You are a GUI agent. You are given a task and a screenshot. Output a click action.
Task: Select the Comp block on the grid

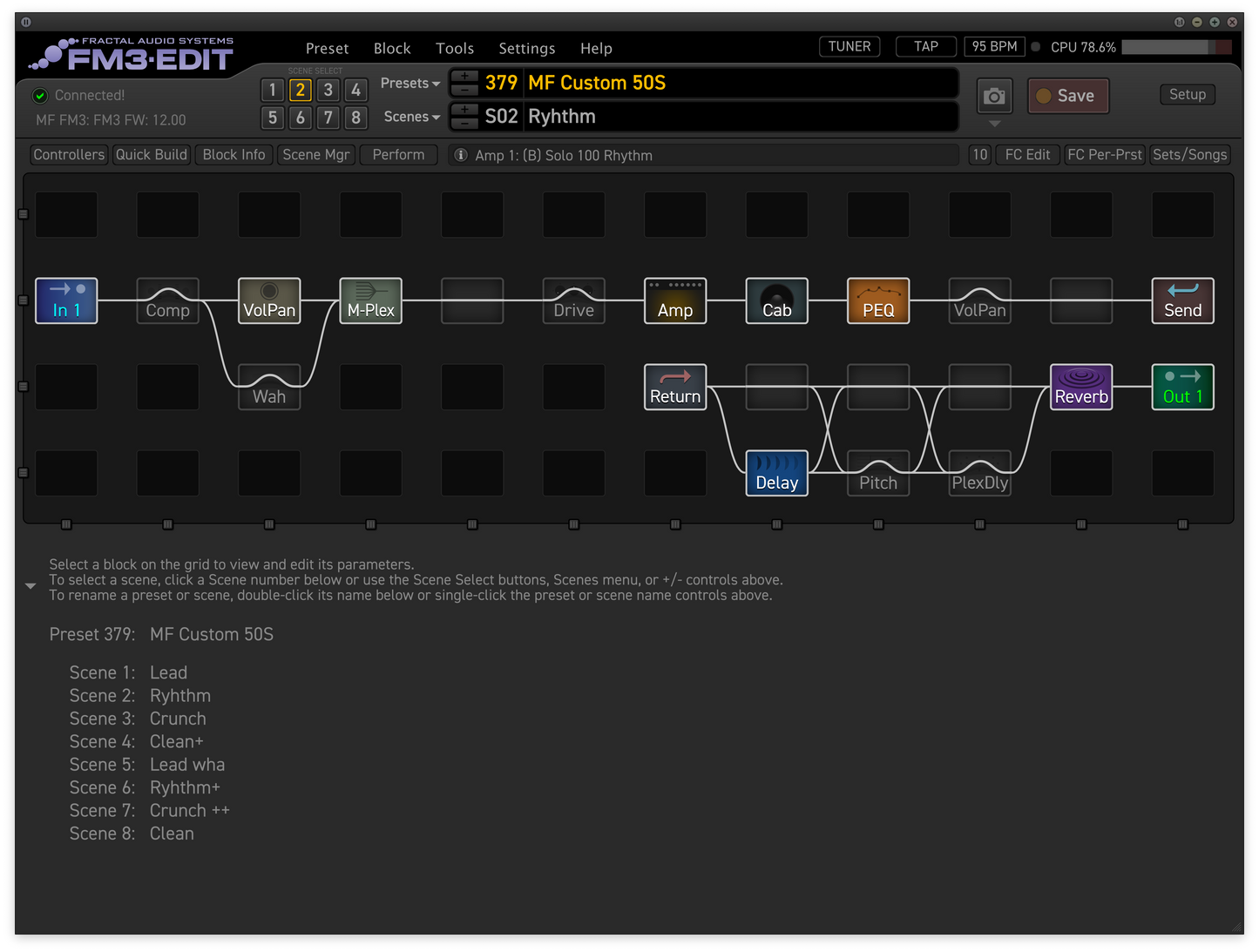pyautogui.click(x=167, y=300)
